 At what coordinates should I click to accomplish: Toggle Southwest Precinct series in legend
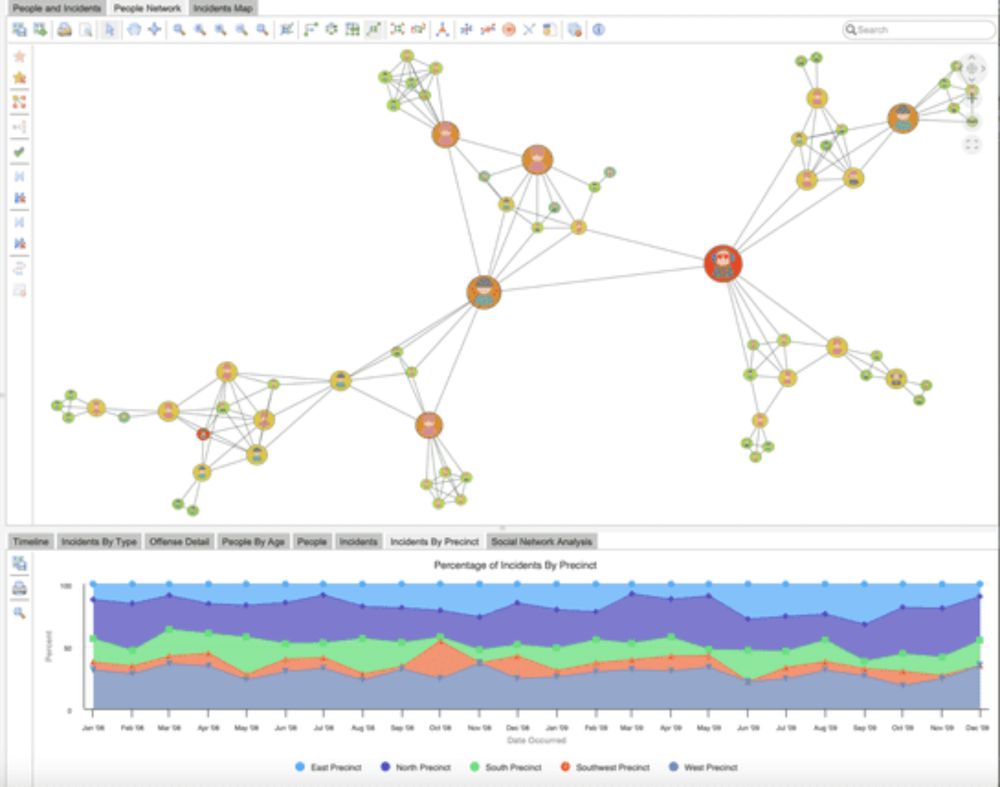(x=605, y=767)
